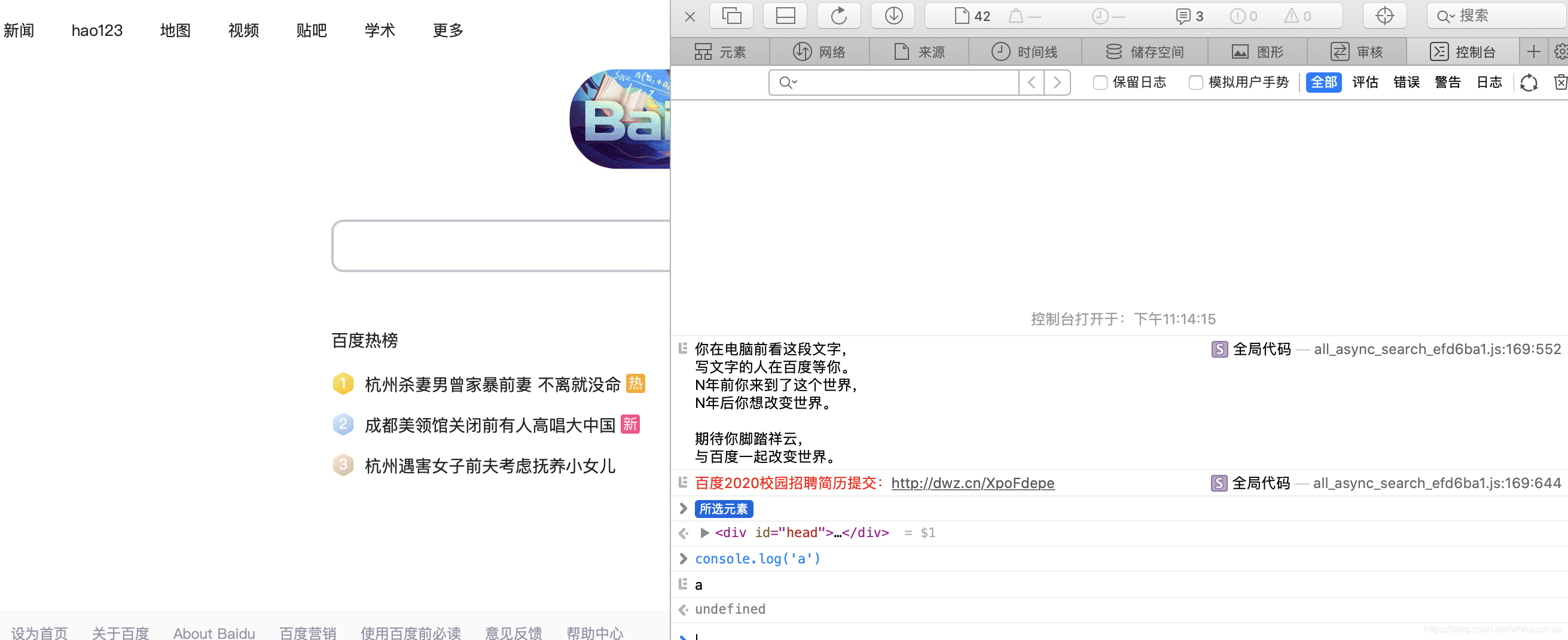Select the 全部 console filter
The height and width of the screenshot is (640, 1568).
(x=1323, y=82)
